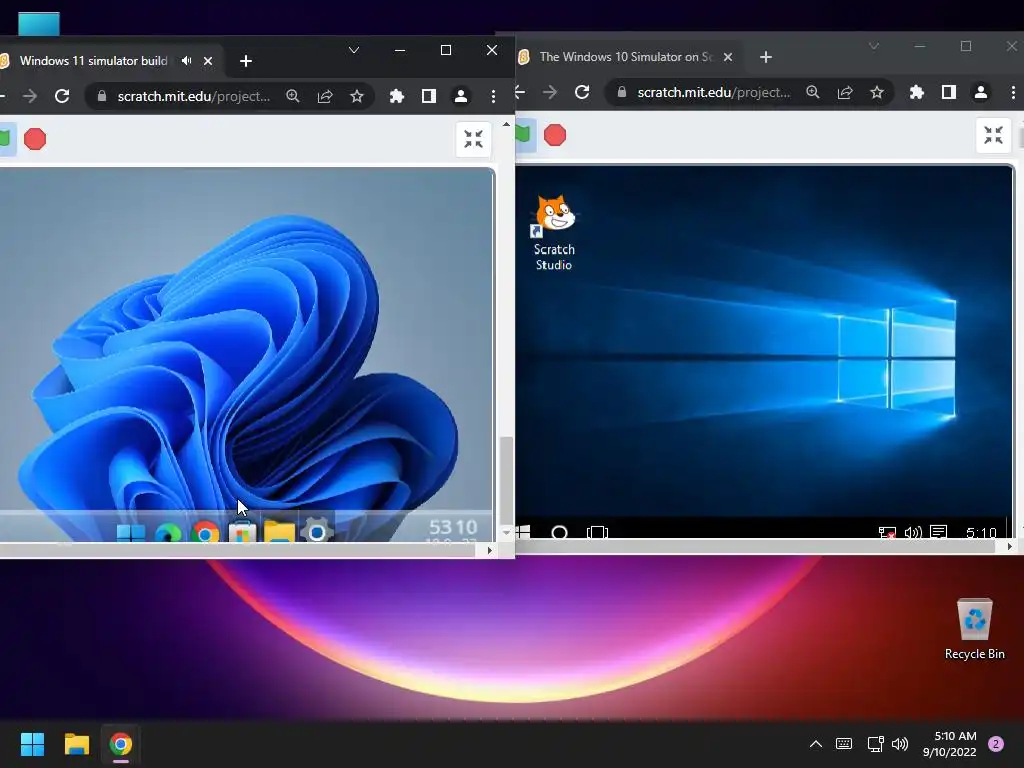The width and height of the screenshot is (1024, 768).
Task: Click Cortana circle in Windows 10 simulator taskbar
Action: [x=560, y=532]
